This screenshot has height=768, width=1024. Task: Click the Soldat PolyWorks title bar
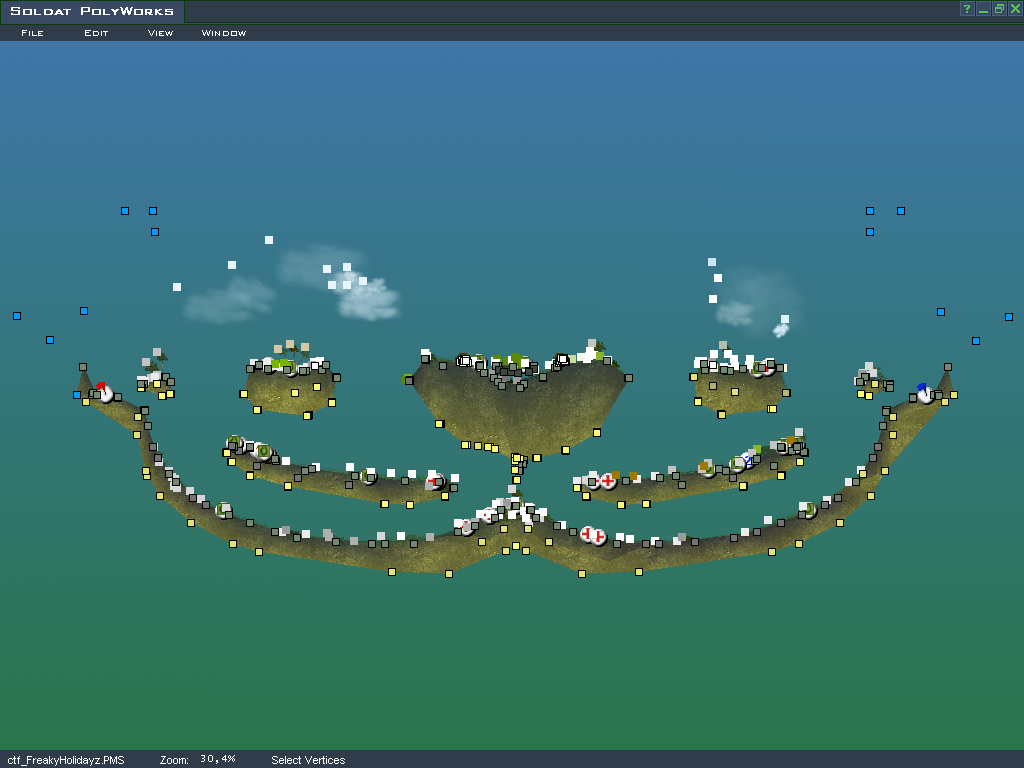pos(500,11)
